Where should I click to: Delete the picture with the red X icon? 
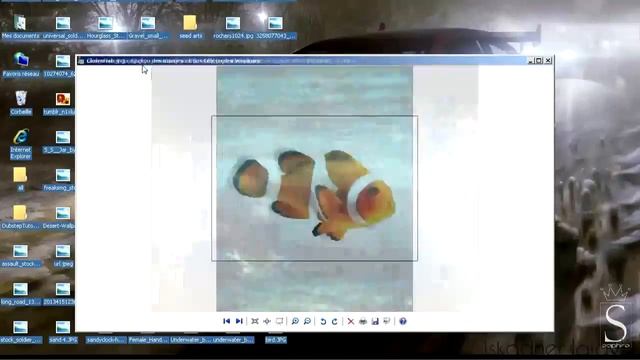tap(351, 321)
